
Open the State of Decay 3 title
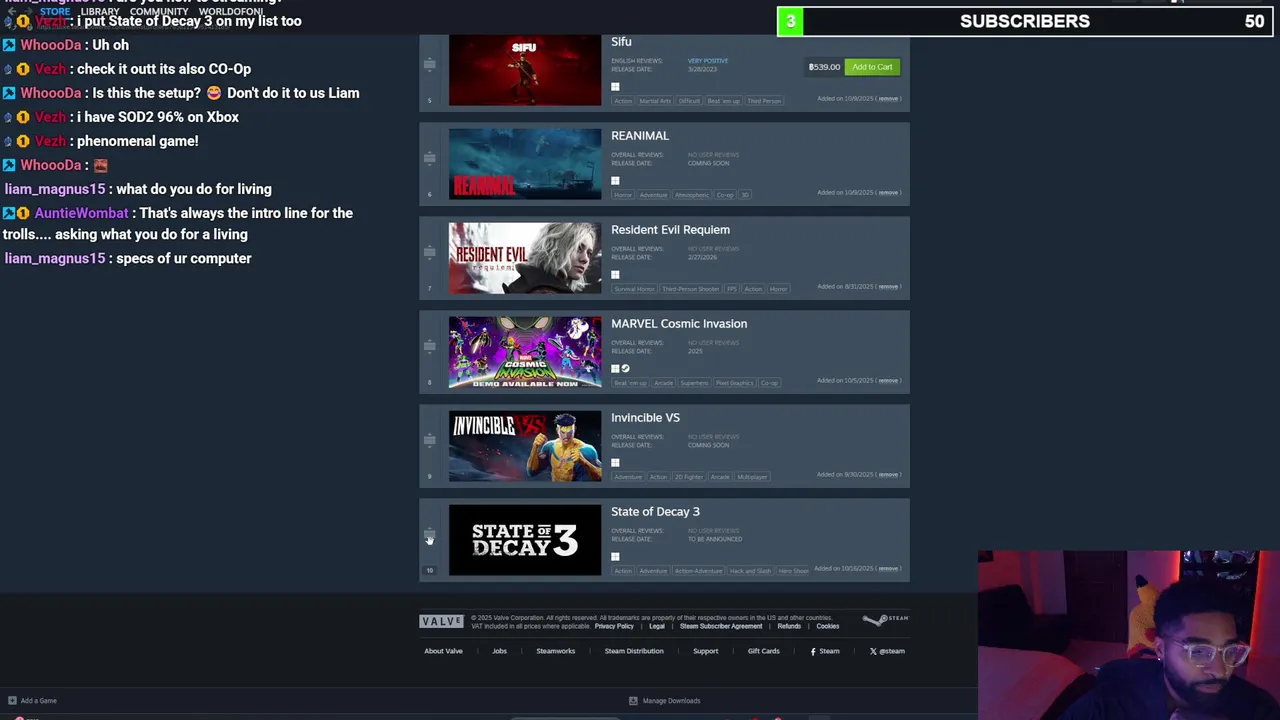point(655,512)
